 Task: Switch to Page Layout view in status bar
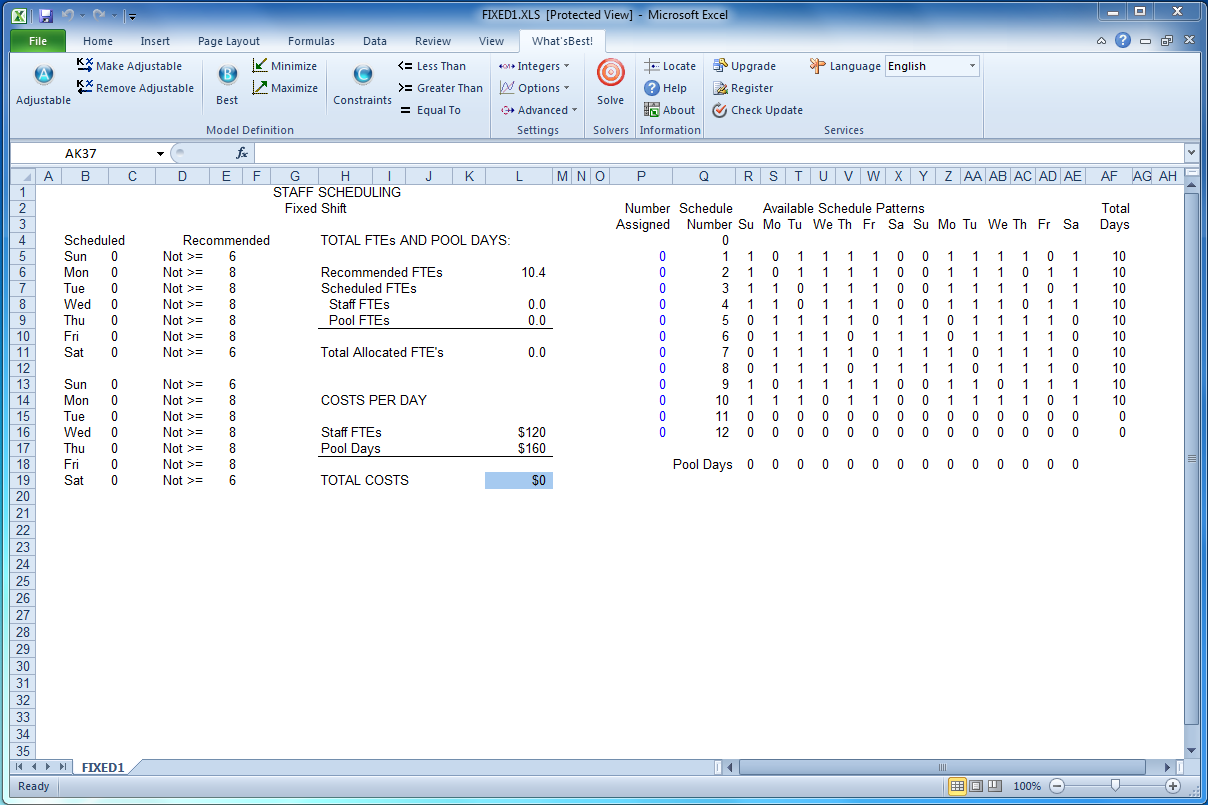977,786
